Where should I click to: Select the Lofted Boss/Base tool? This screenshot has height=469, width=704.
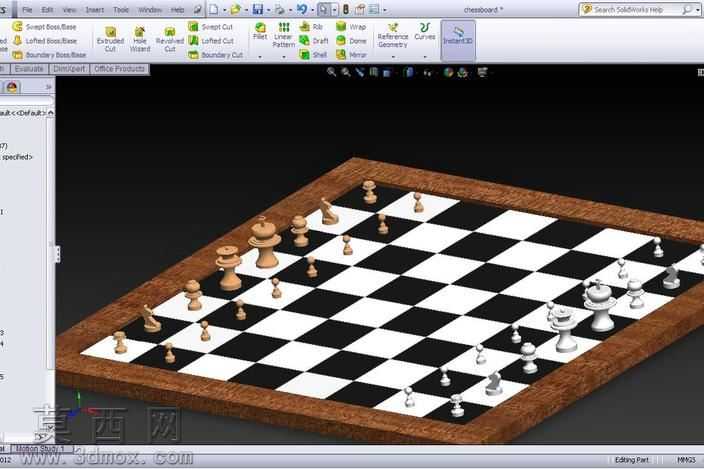coord(45,41)
